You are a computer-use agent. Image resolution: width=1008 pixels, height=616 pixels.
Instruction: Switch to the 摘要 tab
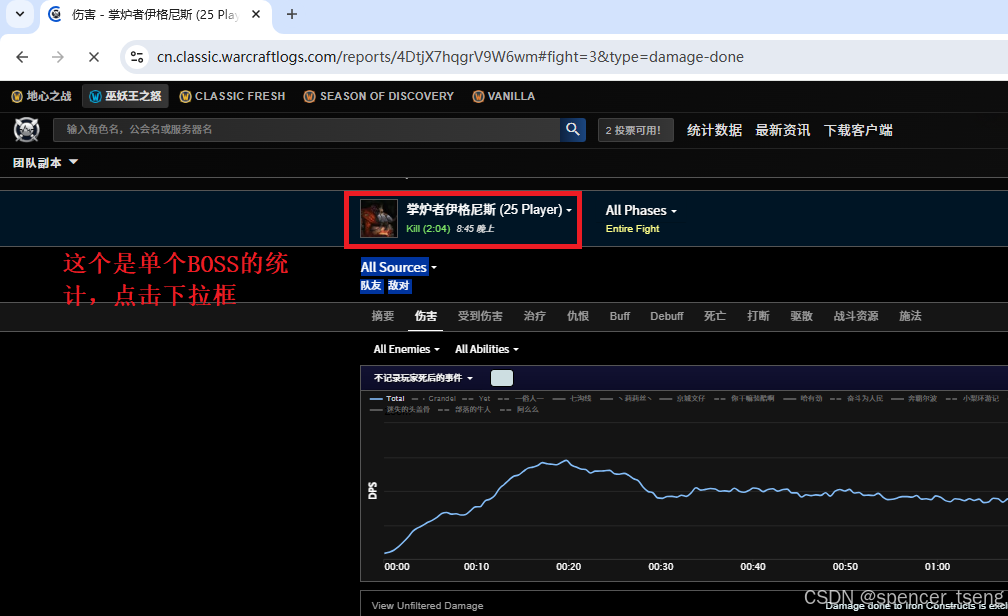(382, 316)
